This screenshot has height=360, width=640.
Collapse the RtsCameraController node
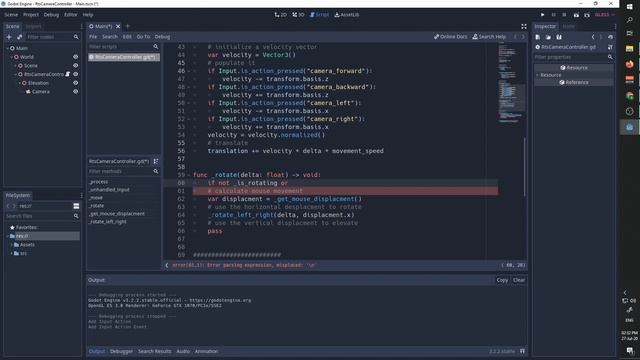pos(16,74)
